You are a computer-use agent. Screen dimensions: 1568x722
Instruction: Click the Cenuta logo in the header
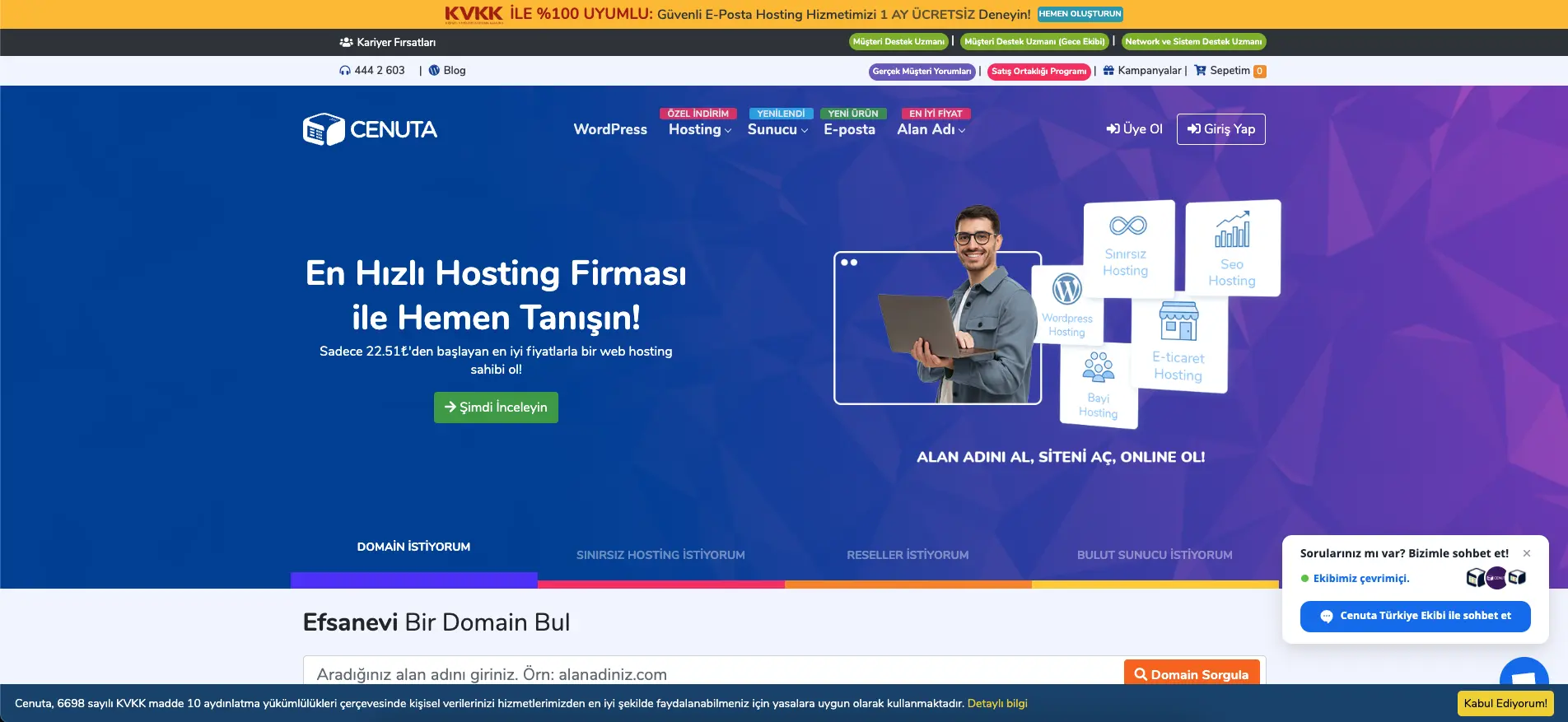coord(370,129)
